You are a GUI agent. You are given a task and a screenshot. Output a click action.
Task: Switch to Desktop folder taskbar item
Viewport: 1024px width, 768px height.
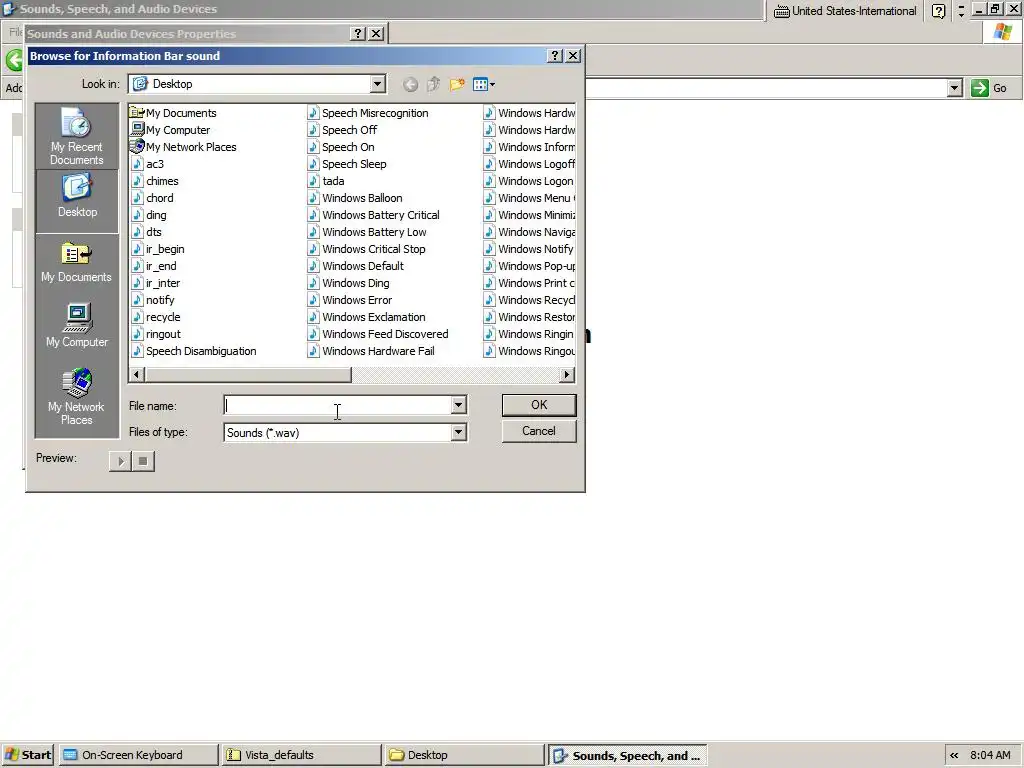tap(464, 755)
